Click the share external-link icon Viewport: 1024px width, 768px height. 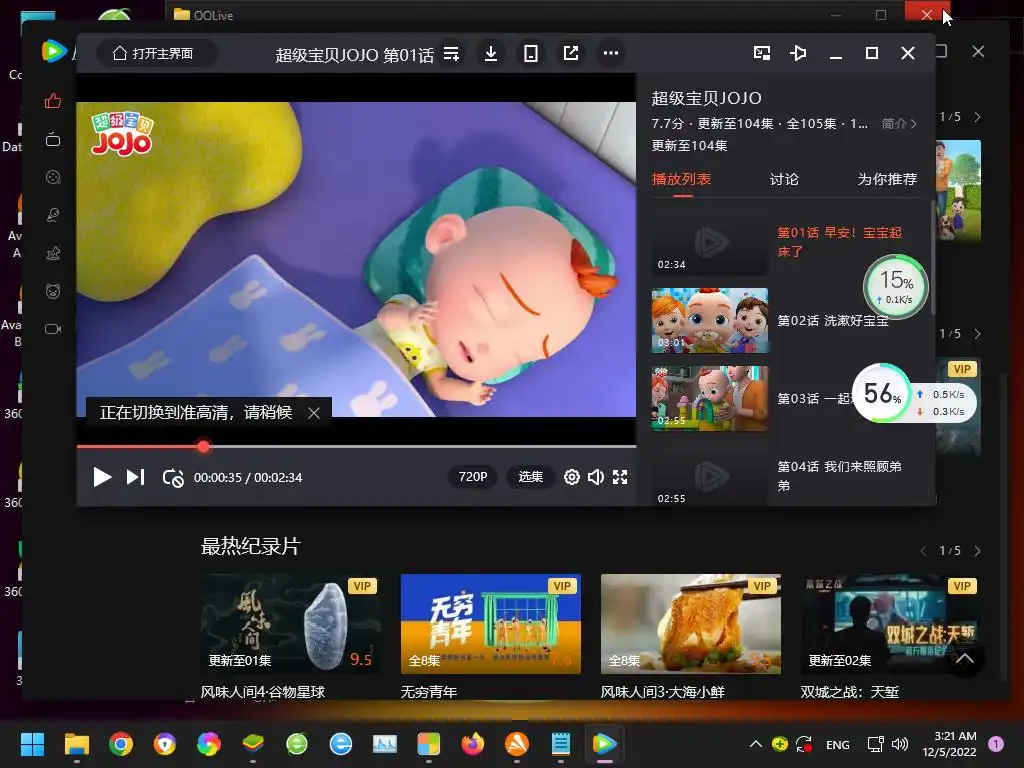tap(571, 54)
